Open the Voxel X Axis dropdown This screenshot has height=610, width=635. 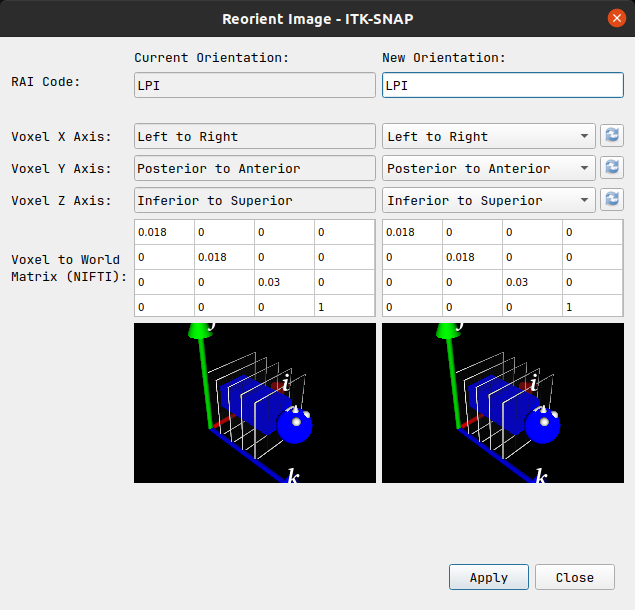click(x=488, y=136)
